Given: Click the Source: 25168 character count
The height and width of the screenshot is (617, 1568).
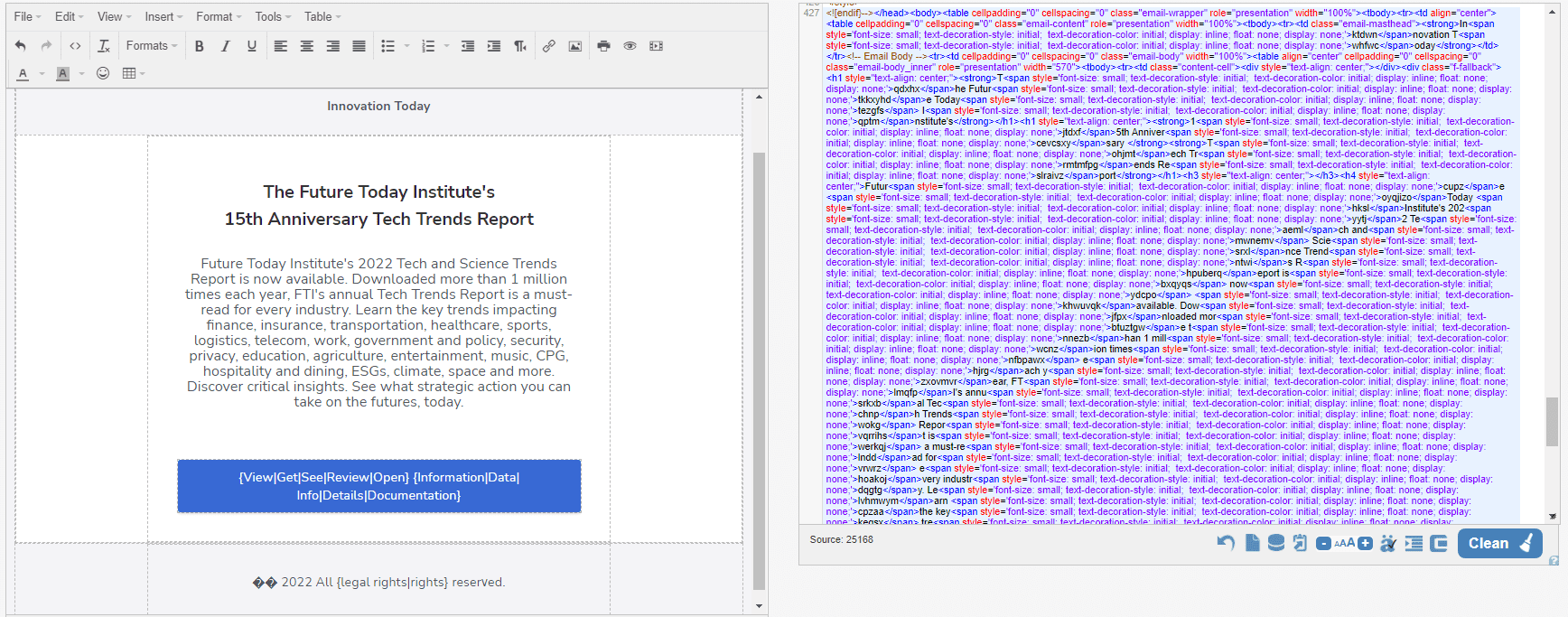Looking at the screenshot, I should 841,539.
